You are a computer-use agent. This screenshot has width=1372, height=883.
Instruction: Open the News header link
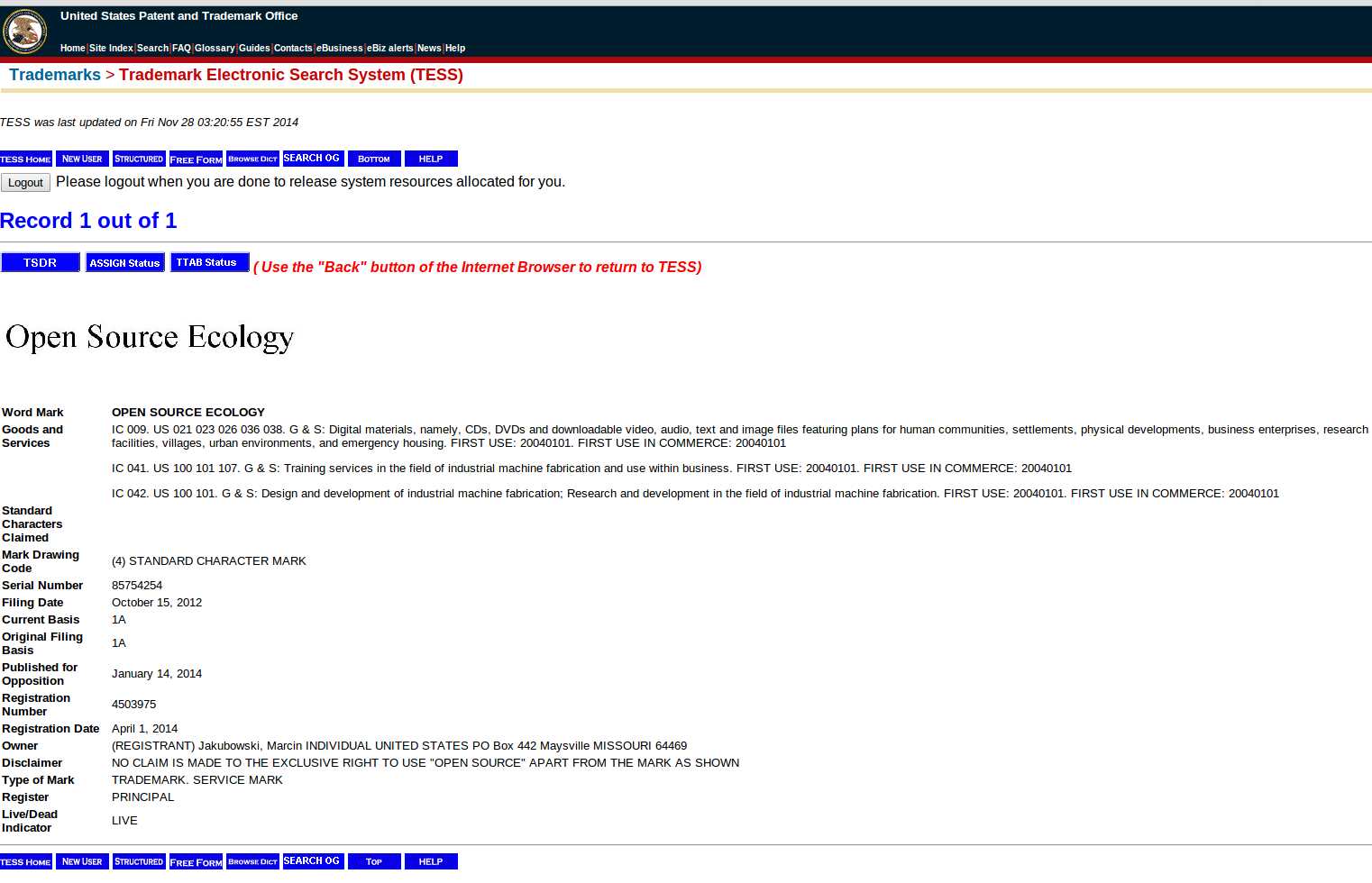429,49
